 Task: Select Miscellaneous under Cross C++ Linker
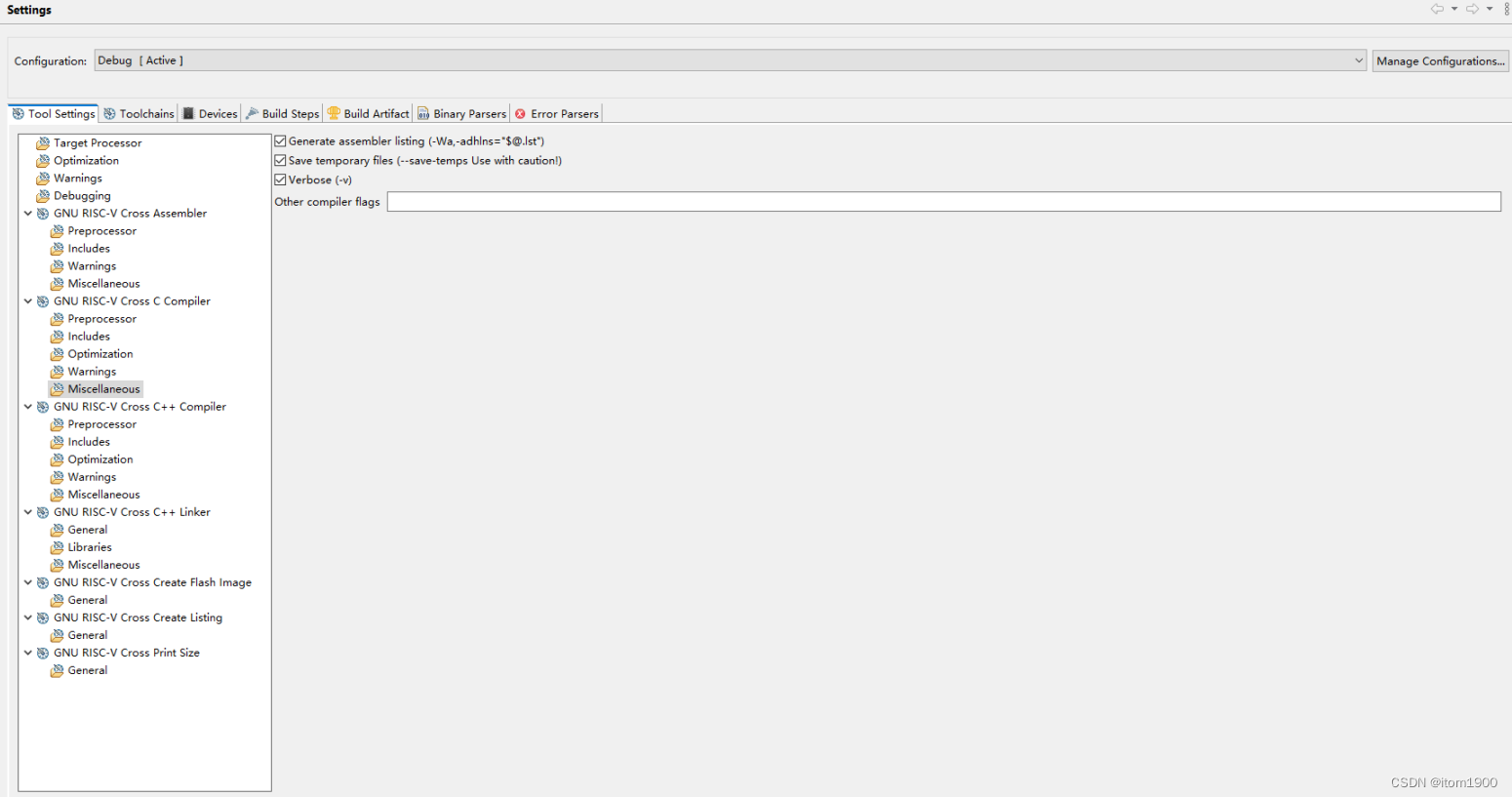pos(103,565)
